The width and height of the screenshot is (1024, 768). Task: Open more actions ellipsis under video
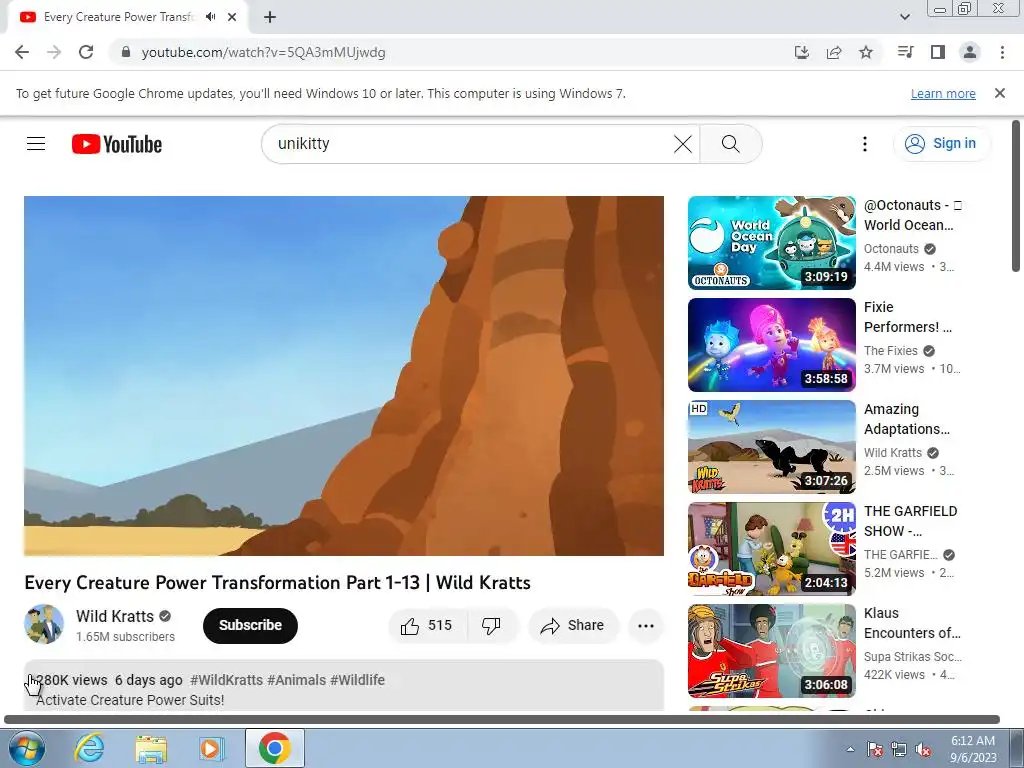point(646,626)
